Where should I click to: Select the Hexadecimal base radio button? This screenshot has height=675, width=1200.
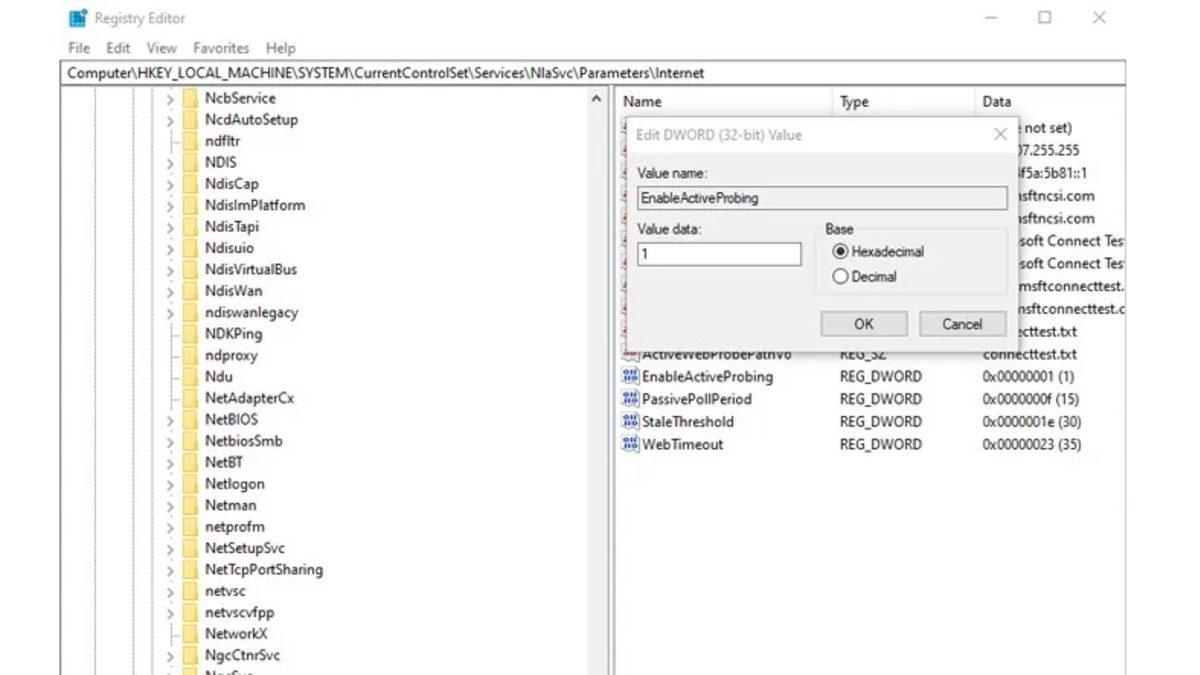[839, 251]
